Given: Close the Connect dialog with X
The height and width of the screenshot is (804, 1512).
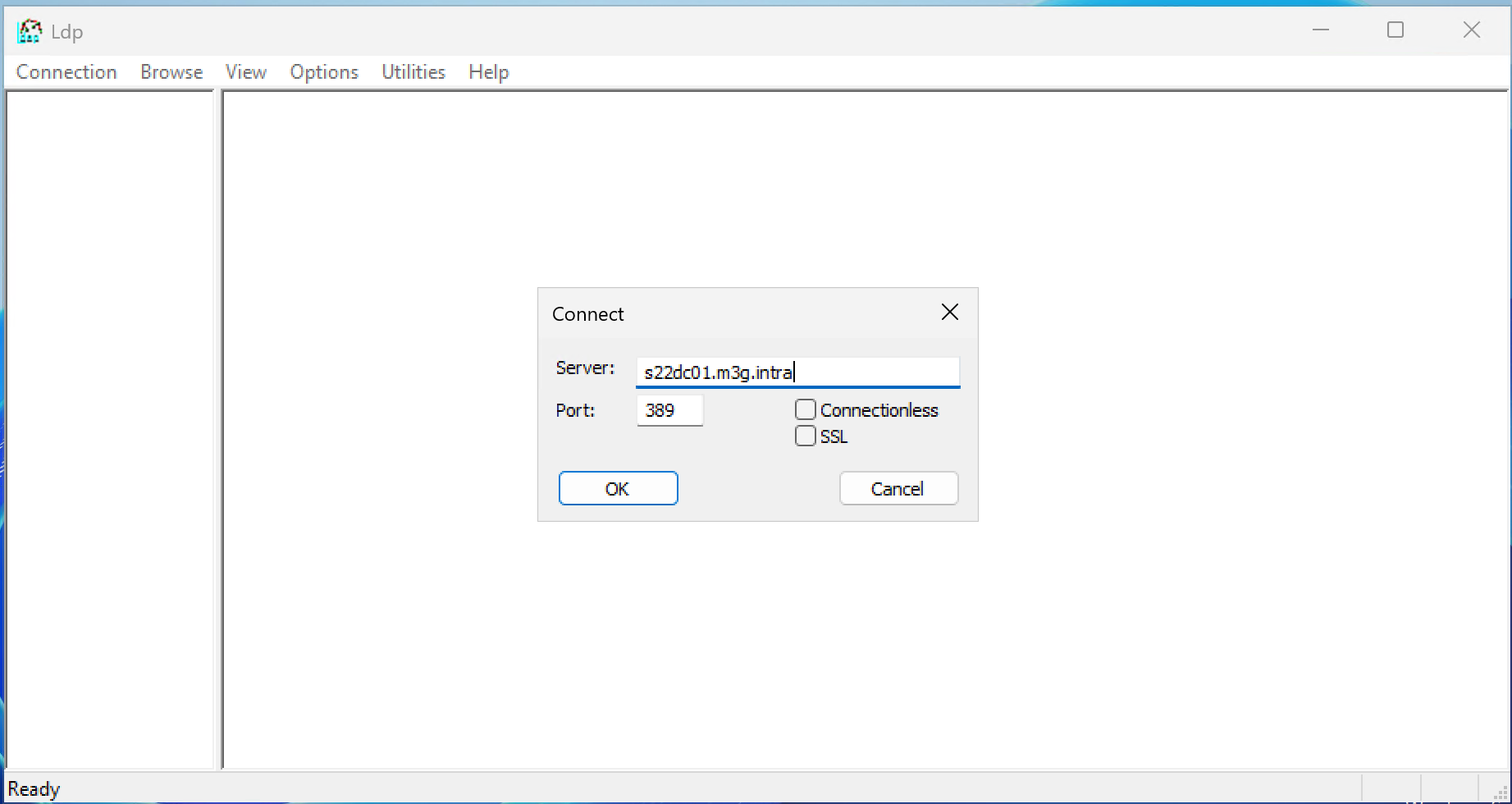Looking at the screenshot, I should coord(949,313).
